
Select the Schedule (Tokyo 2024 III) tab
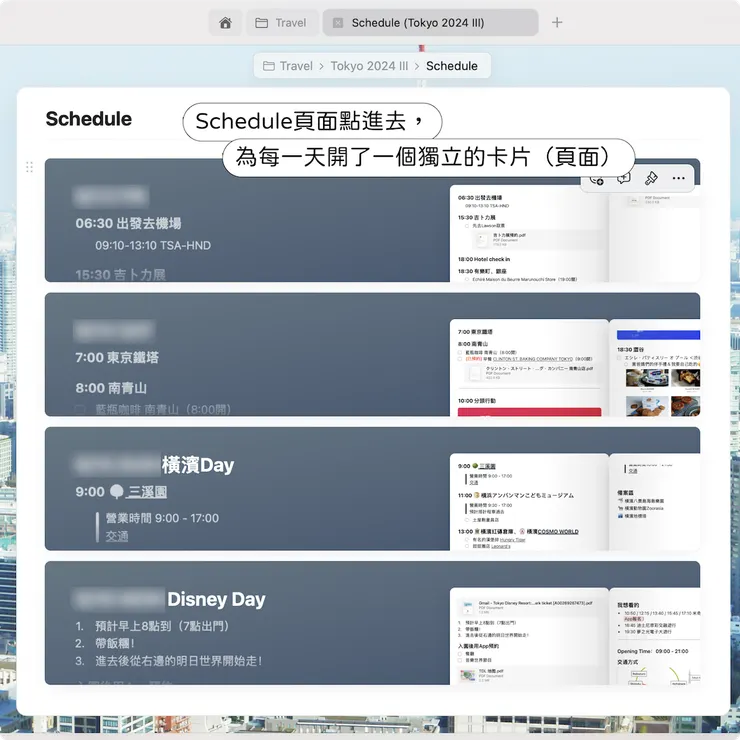pyautogui.click(x=430, y=23)
